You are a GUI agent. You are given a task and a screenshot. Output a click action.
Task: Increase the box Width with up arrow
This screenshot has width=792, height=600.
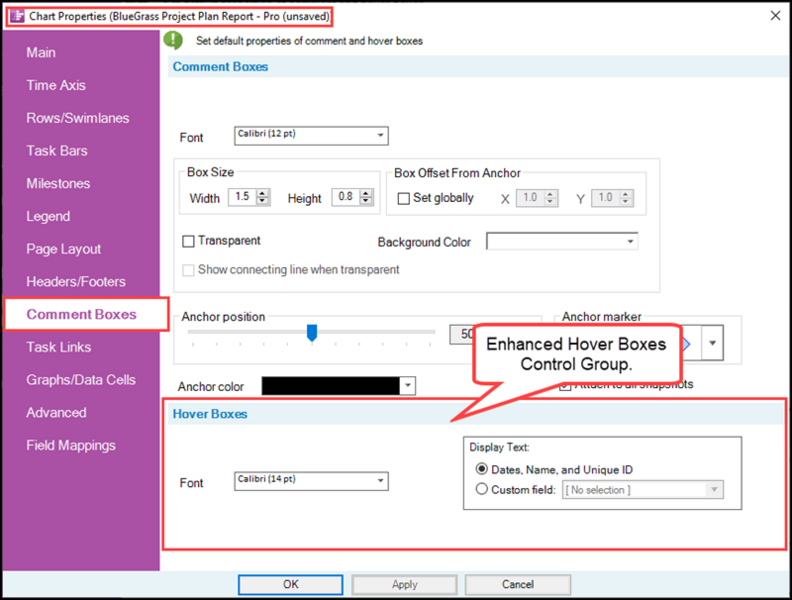pos(263,193)
